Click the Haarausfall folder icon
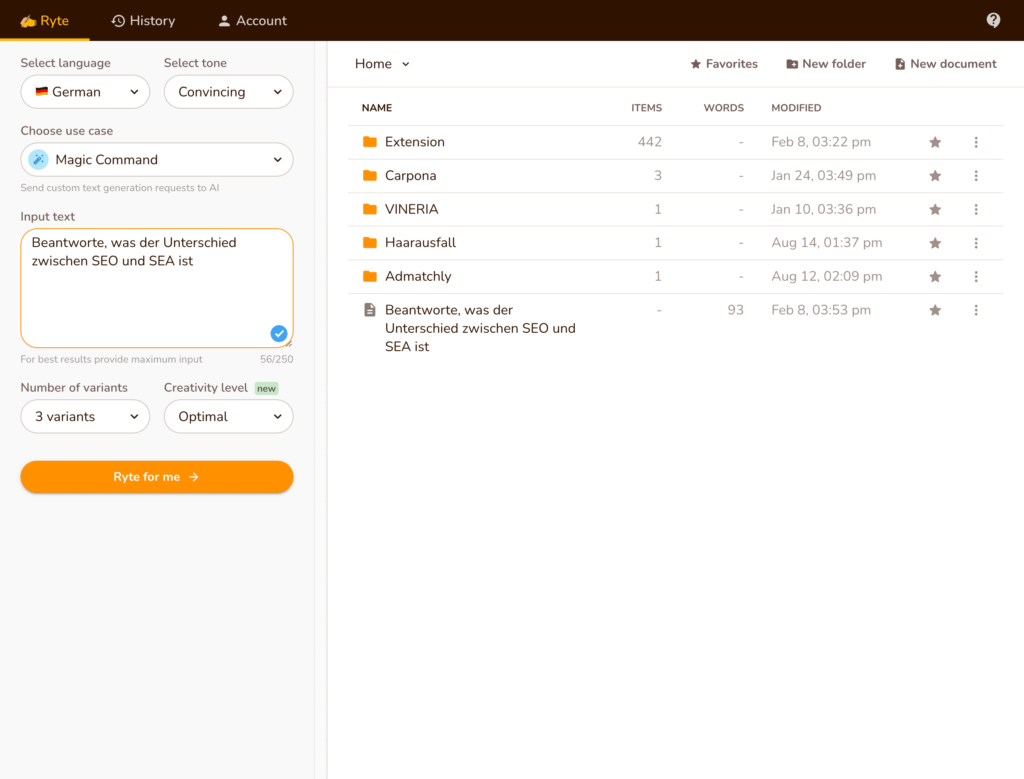Viewport: 1024px width, 779px height. coord(370,243)
